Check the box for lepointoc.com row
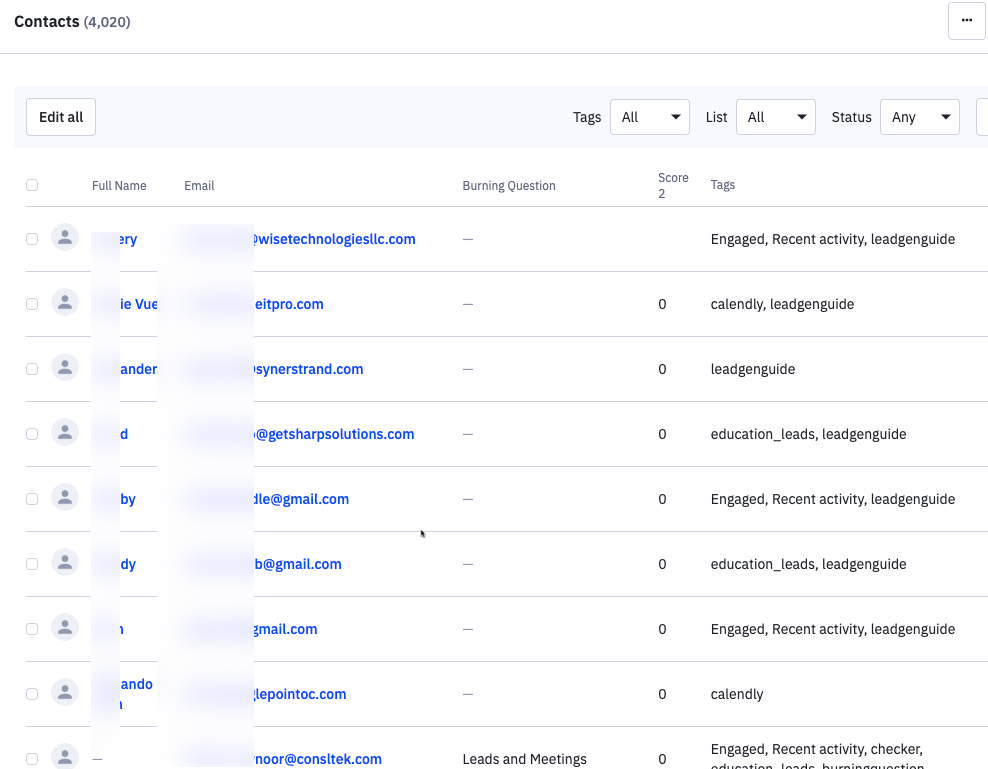Image resolution: width=988 pixels, height=769 pixels. 32,693
